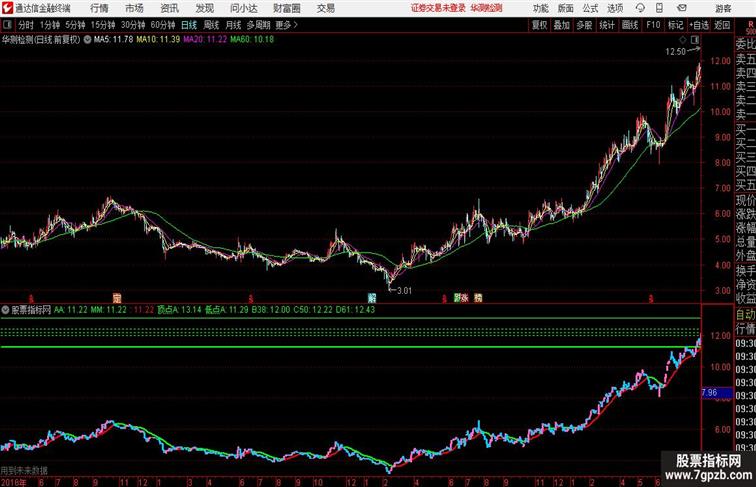Viewport: 756px width, 487px height.
Task: Open the 选项 menu
Action: [615, 8]
